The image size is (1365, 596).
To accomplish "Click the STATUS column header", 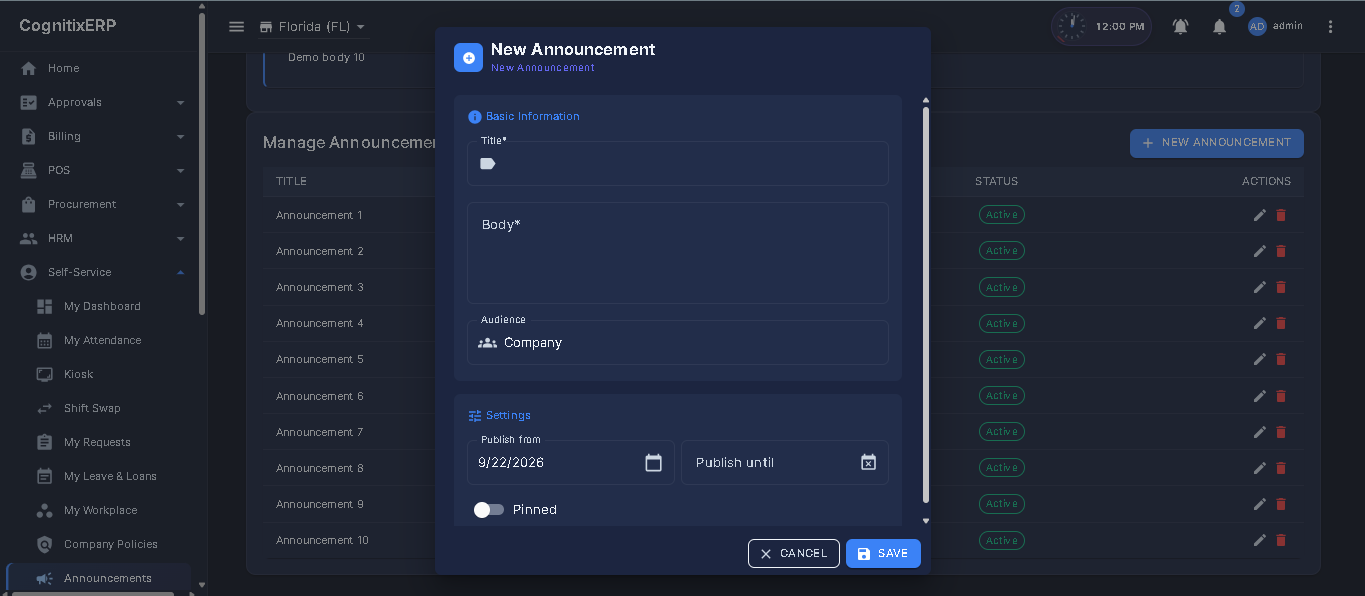I will 996,181.
